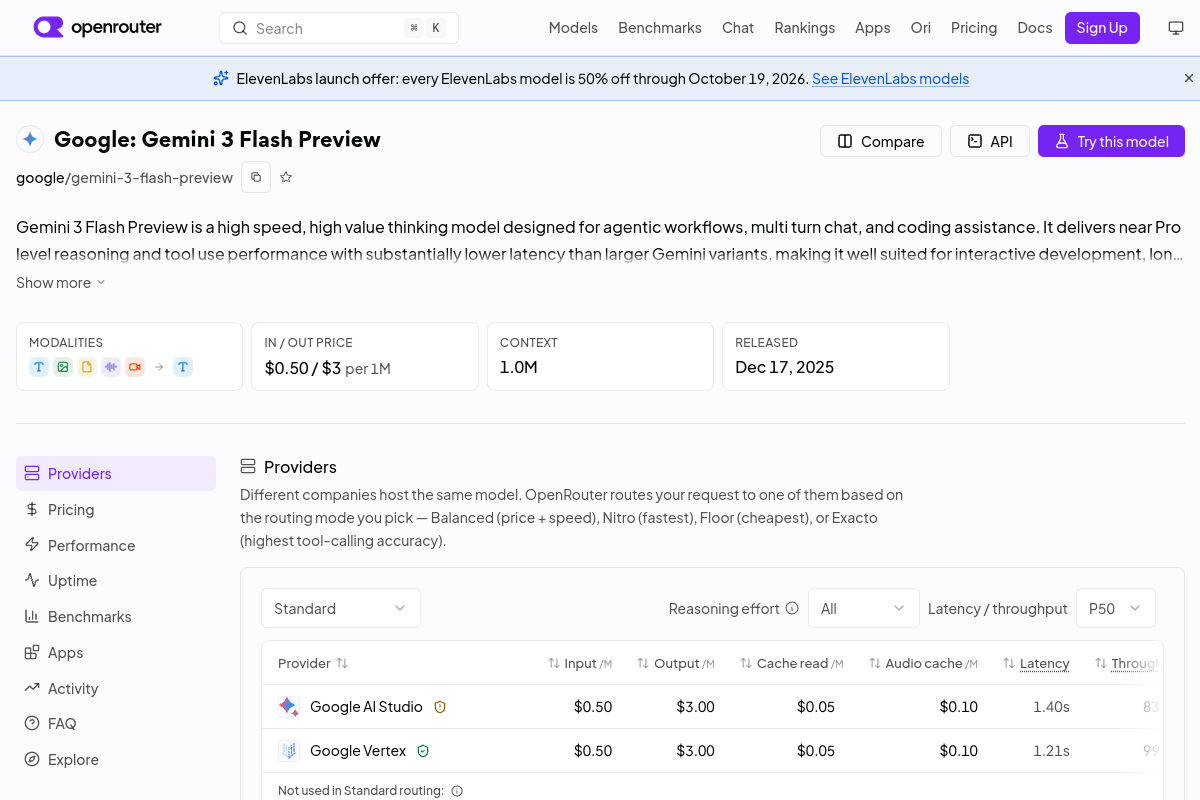Click the Google Vertex green shield badge
Image resolution: width=1200 pixels, height=800 pixels.
click(423, 750)
